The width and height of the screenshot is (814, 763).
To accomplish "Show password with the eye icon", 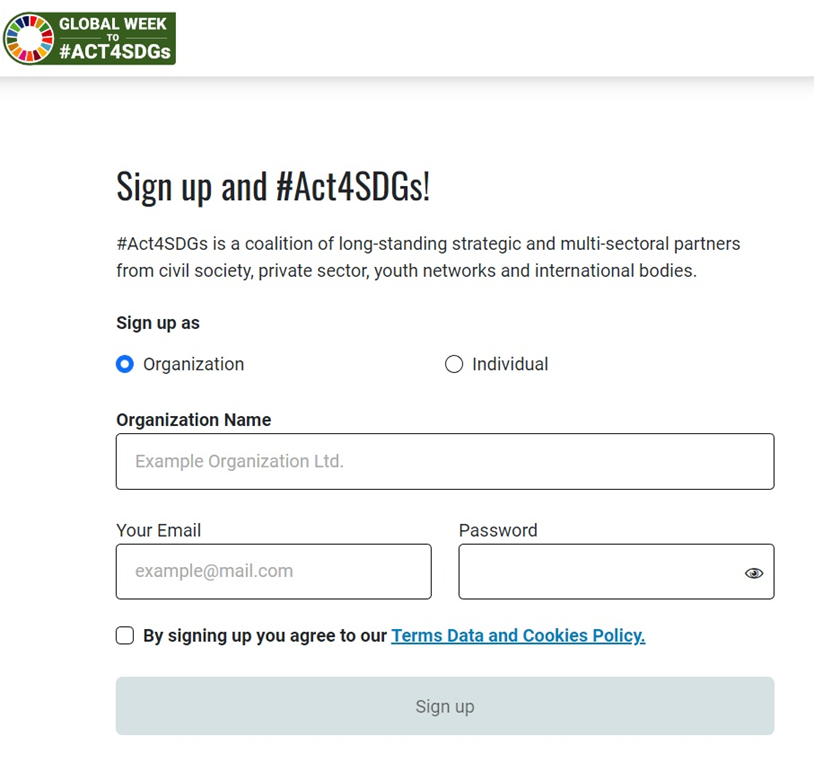I will coord(754,573).
